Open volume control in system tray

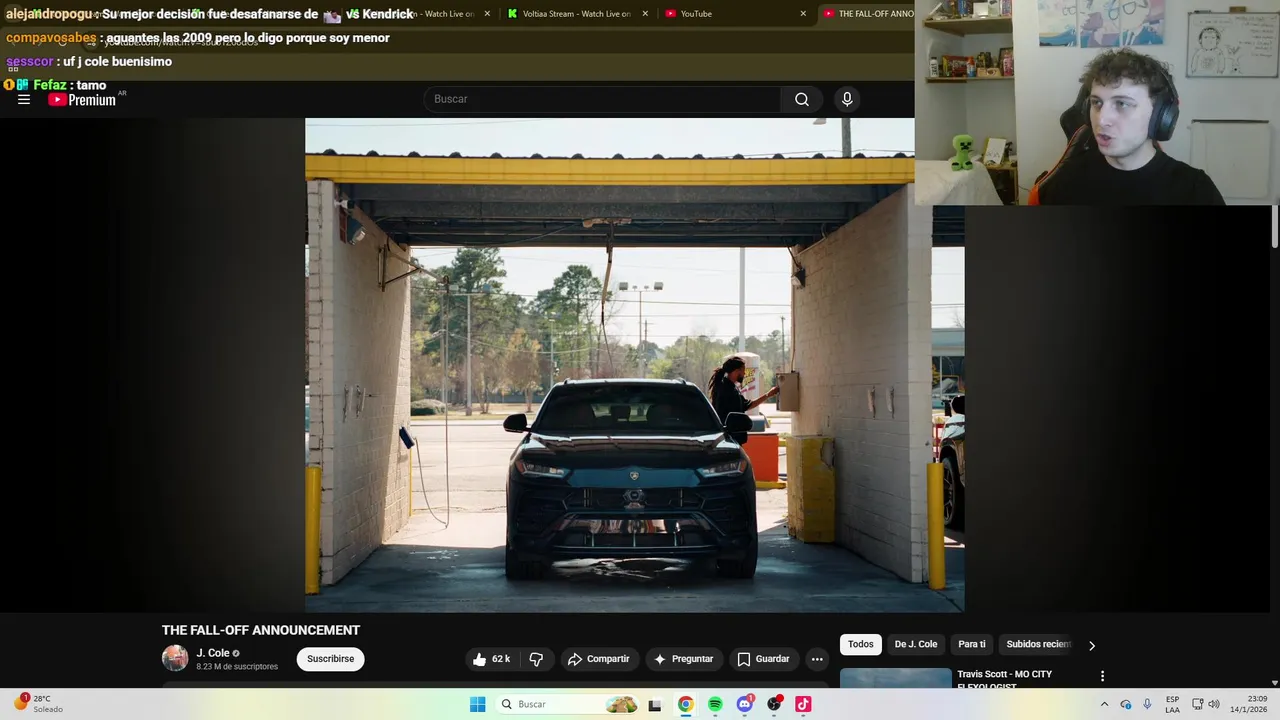[1214, 704]
